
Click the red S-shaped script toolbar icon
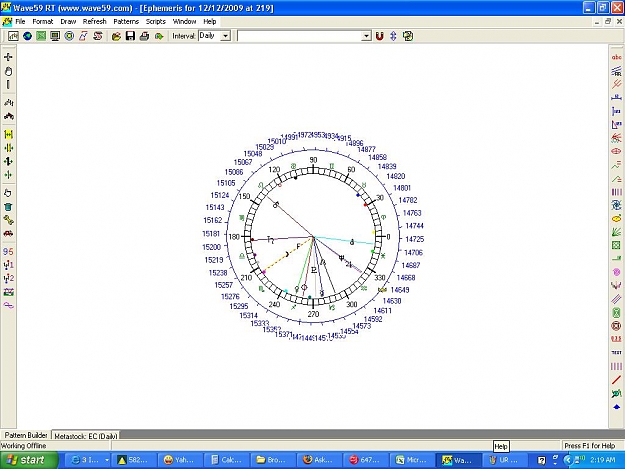coord(97,36)
